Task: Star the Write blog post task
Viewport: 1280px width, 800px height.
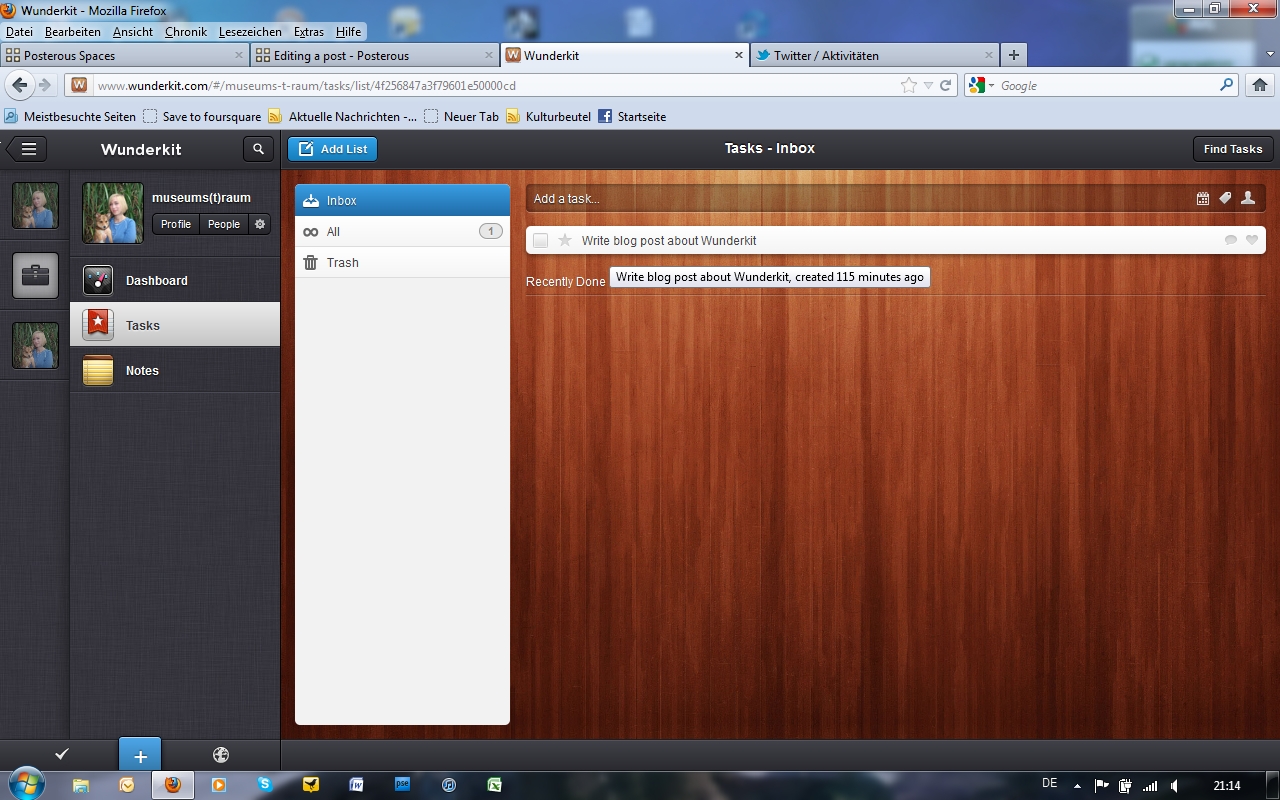Action: (x=565, y=240)
